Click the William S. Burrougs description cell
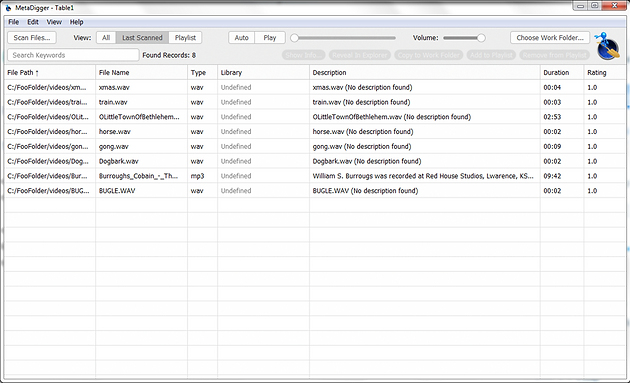 [x=425, y=176]
